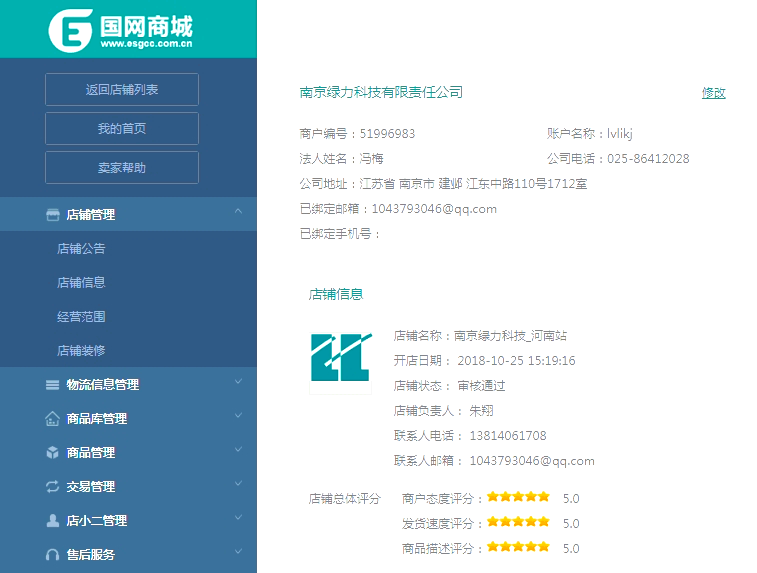Click opening date 2018-10-25 15:19:16
Screen dimensions: 757x573
(517, 361)
